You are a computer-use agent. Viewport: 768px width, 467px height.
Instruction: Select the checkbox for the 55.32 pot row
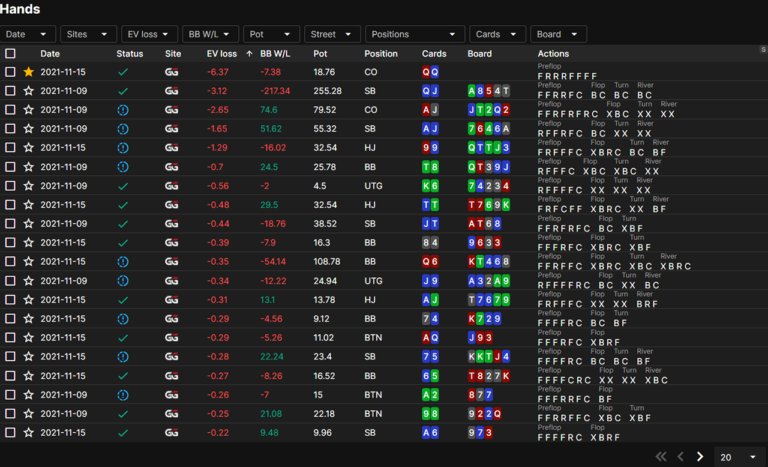[x=10, y=129]
